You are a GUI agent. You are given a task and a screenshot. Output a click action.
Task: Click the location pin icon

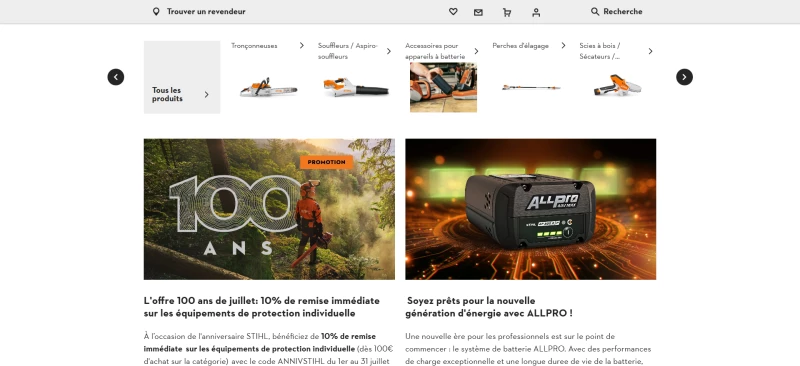point(156,11)
